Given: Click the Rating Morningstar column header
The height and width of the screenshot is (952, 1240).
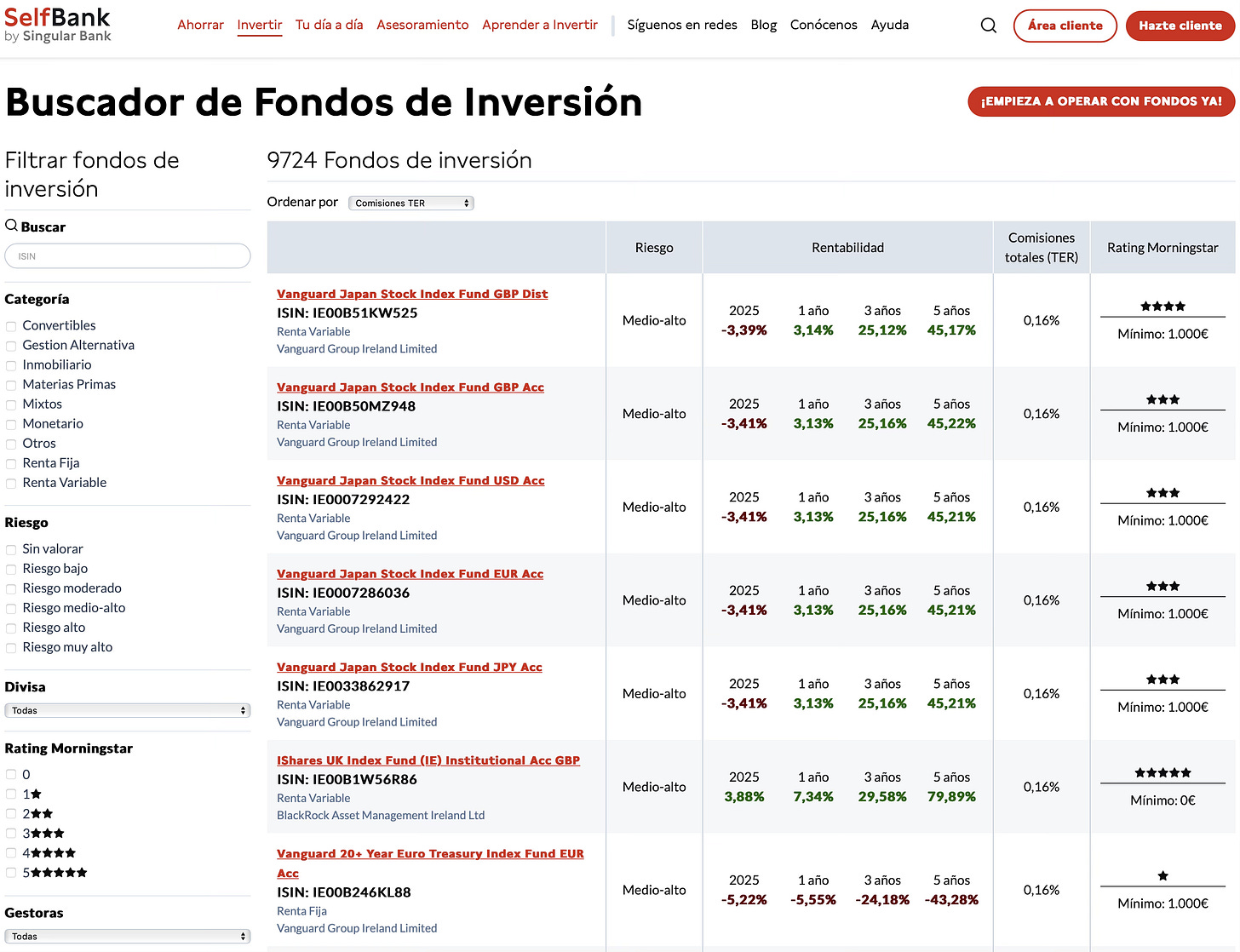Looking at the screenshot, I should [1162, 248].
